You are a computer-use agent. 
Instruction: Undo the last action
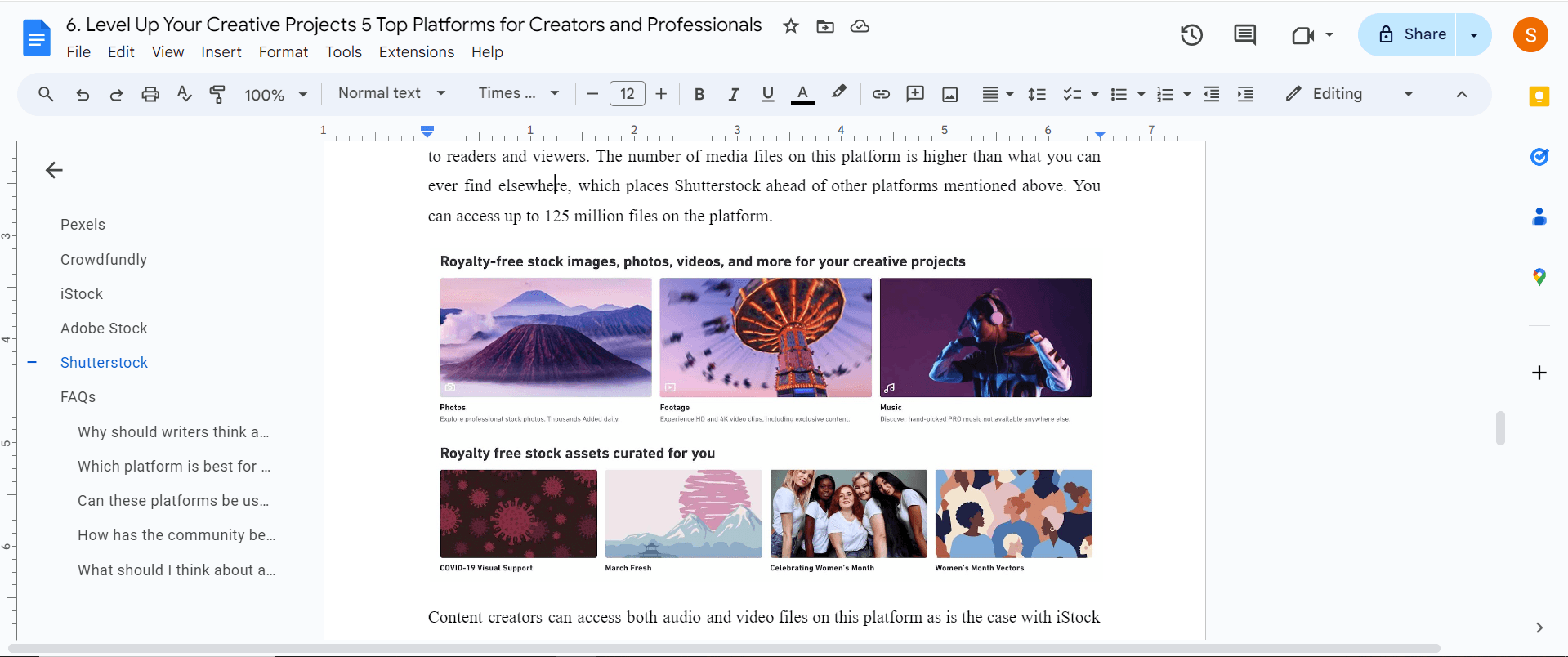tap(83, 94)
